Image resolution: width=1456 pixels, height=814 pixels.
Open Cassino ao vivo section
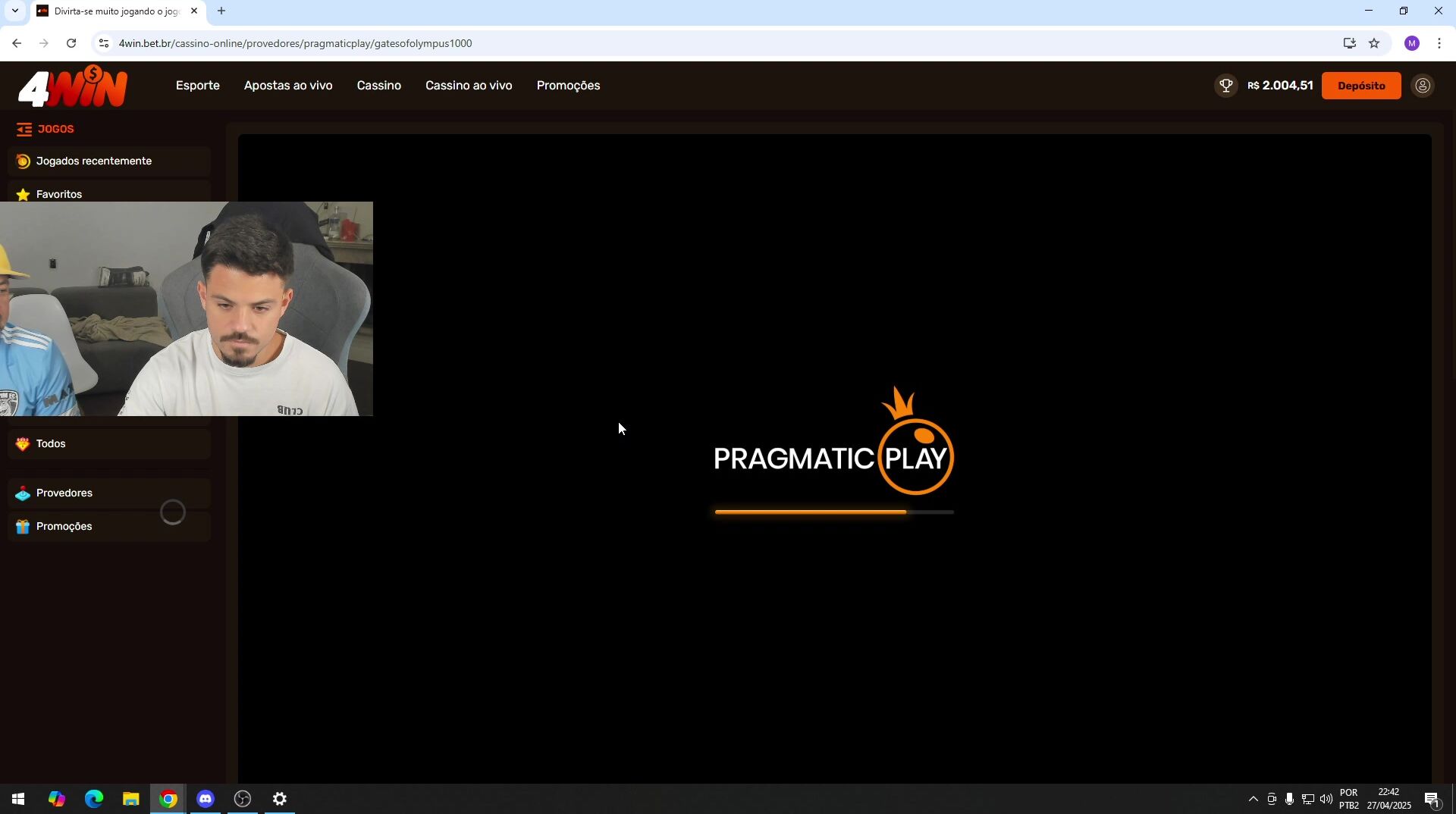coord(469,86)
